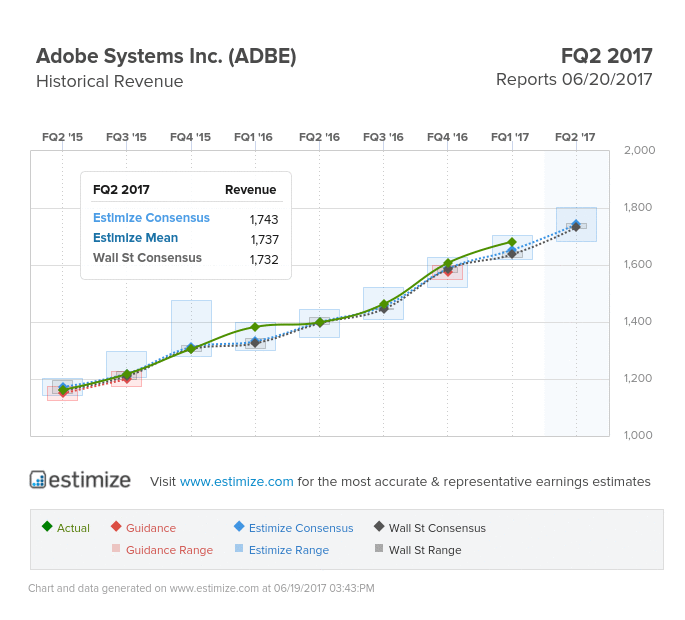Click the FQ1 '16 axis label

click(x=253, y=137)
